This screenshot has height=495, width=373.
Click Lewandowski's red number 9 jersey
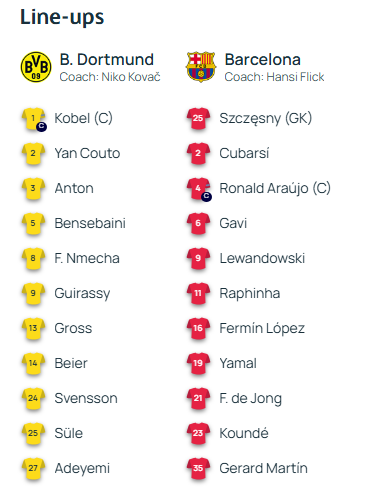click(198, 259)
